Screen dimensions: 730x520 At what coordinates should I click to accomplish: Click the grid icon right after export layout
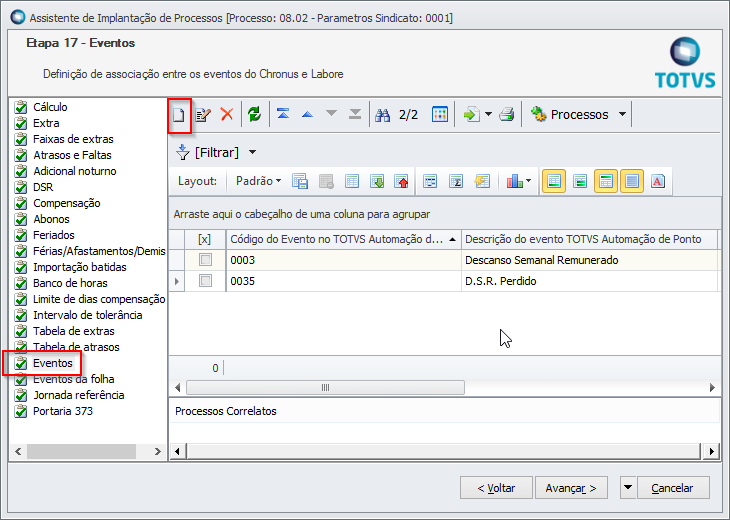click(x=430, y=181)
